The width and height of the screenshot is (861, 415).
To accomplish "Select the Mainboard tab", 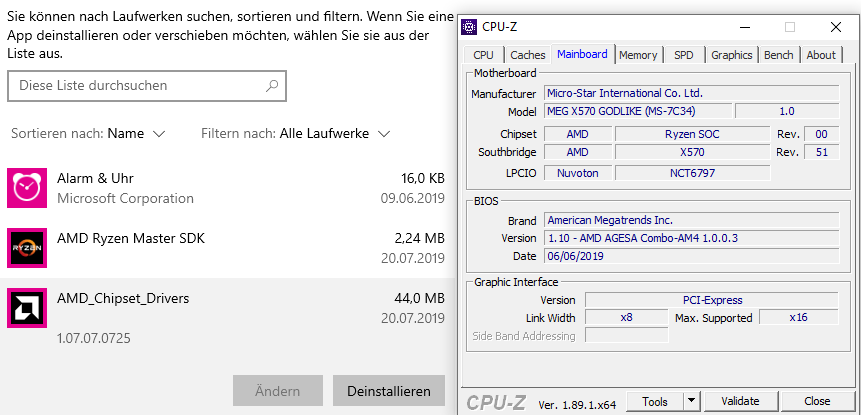I will [x=582, y=54].
